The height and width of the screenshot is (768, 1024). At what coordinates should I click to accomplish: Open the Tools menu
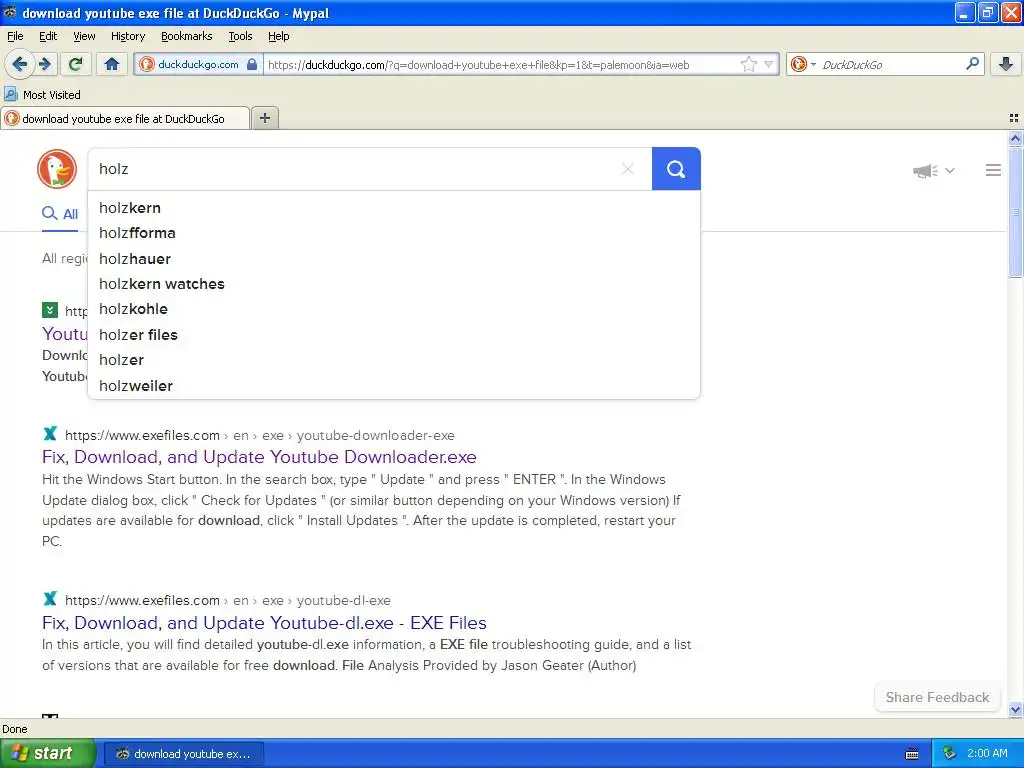pos(240,36)
